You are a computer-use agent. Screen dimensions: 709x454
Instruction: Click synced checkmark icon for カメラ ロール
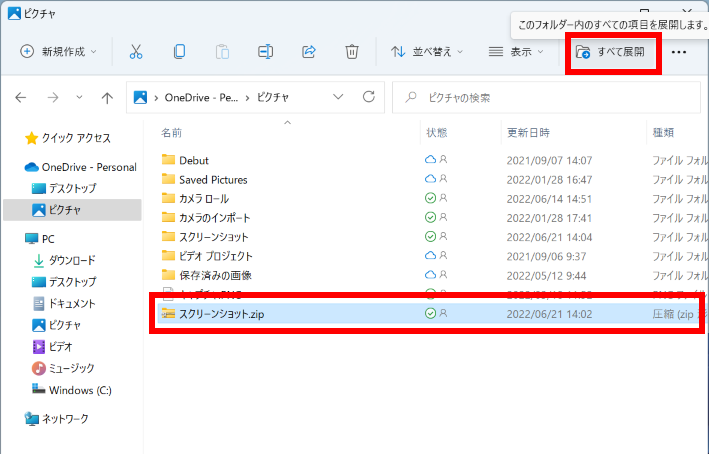coord(430,198)
